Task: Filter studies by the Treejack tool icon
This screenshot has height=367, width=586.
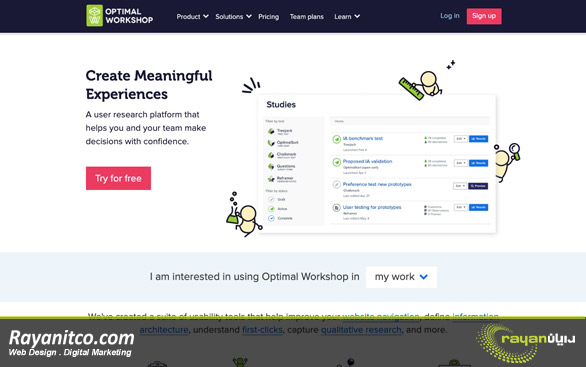Action: 271,131
